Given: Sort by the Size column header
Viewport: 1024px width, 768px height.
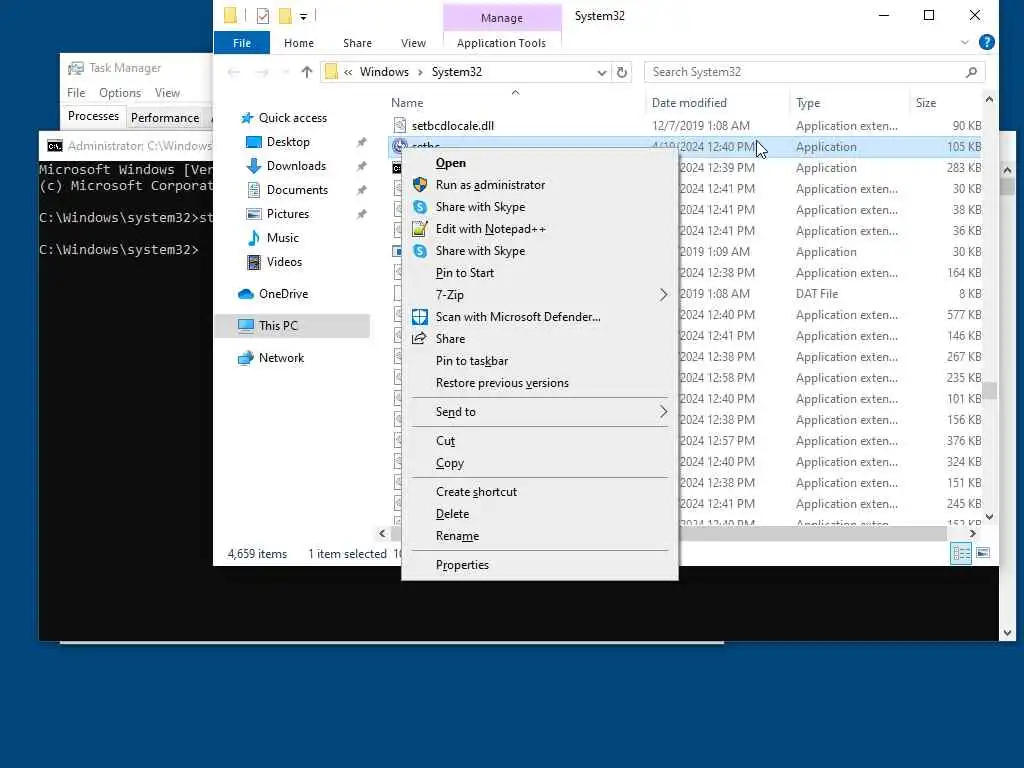Looking at the screenshot, I should click(925, 103).
